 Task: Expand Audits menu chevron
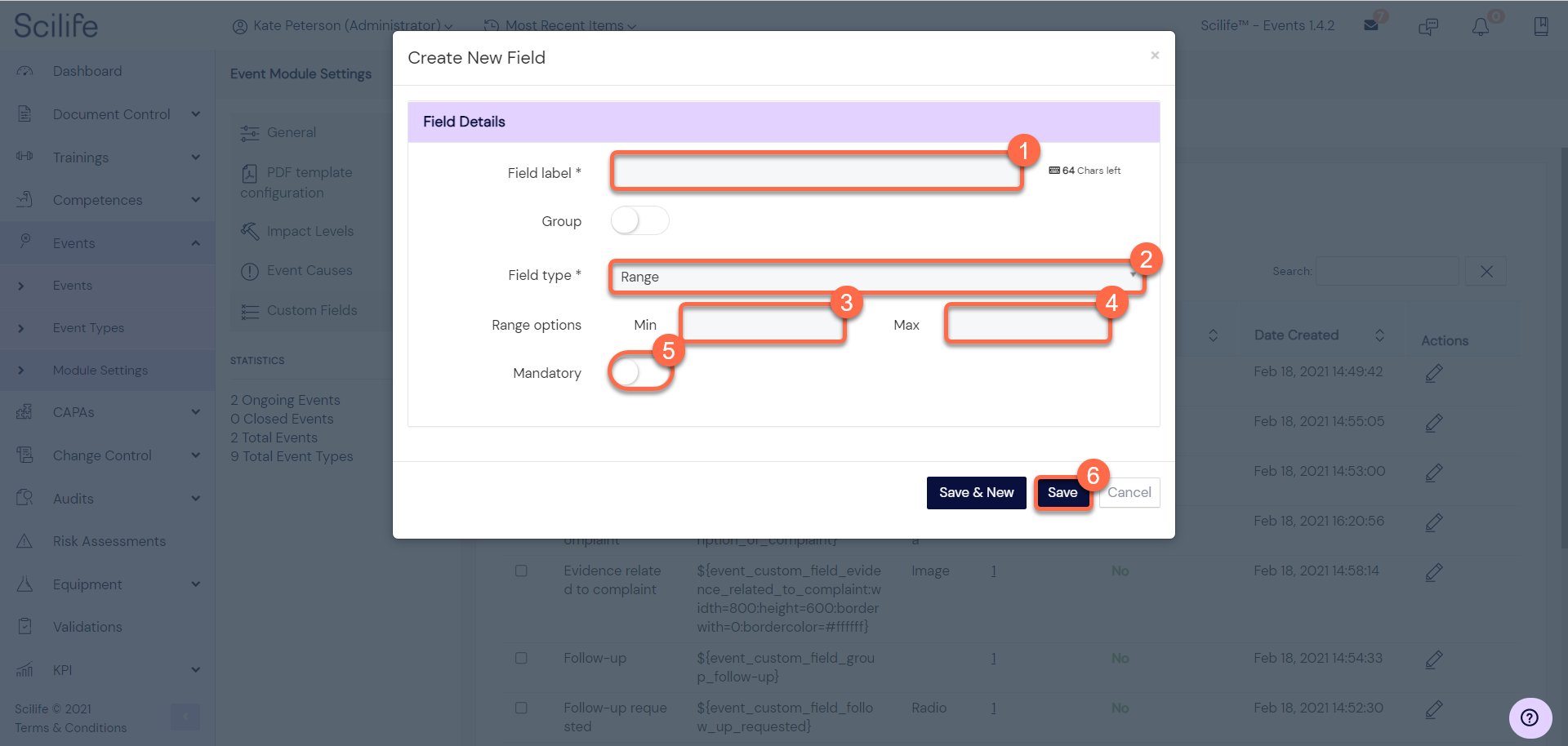click(196, 498)
